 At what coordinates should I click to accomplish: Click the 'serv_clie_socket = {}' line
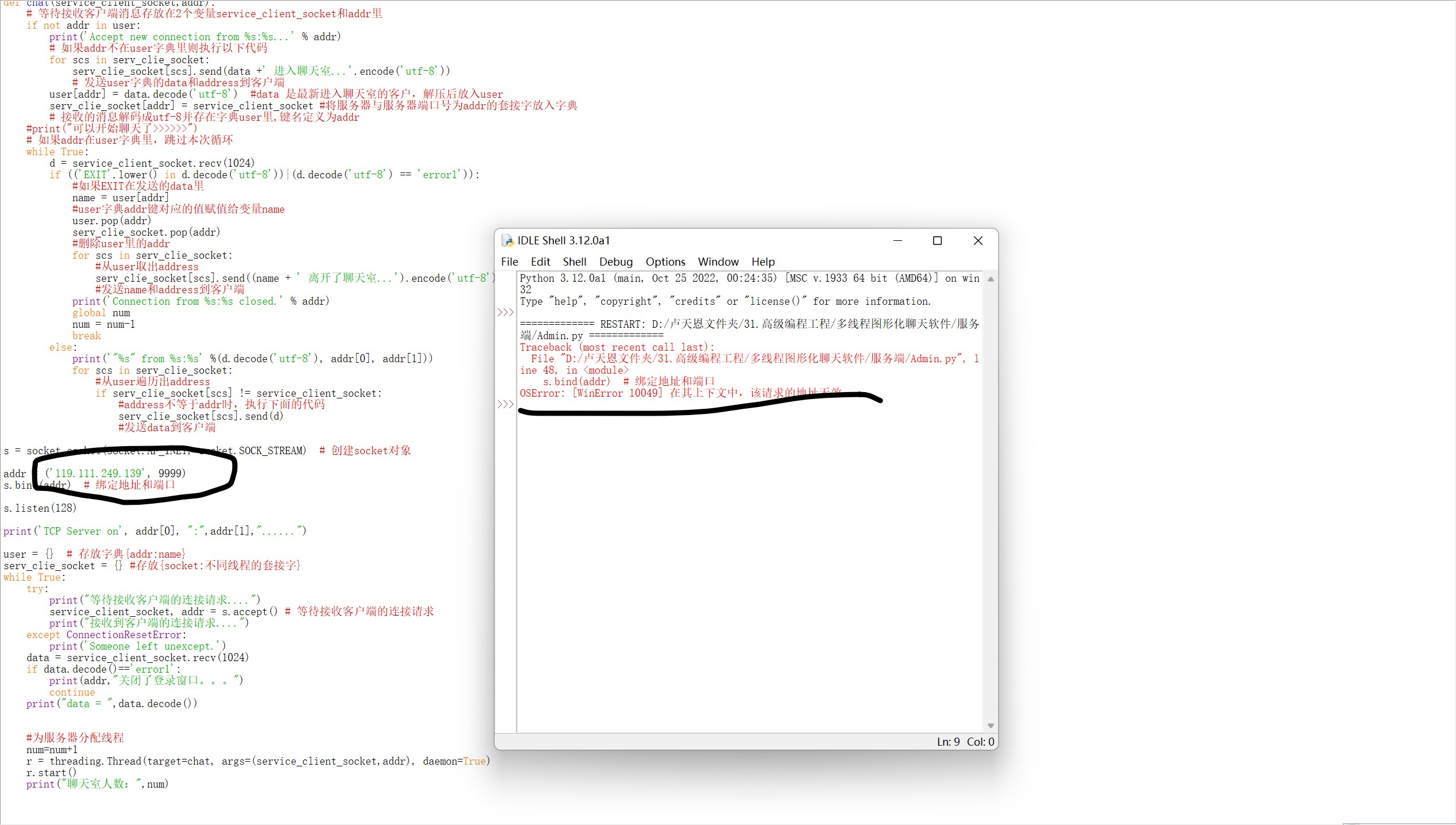click(152, 566)
